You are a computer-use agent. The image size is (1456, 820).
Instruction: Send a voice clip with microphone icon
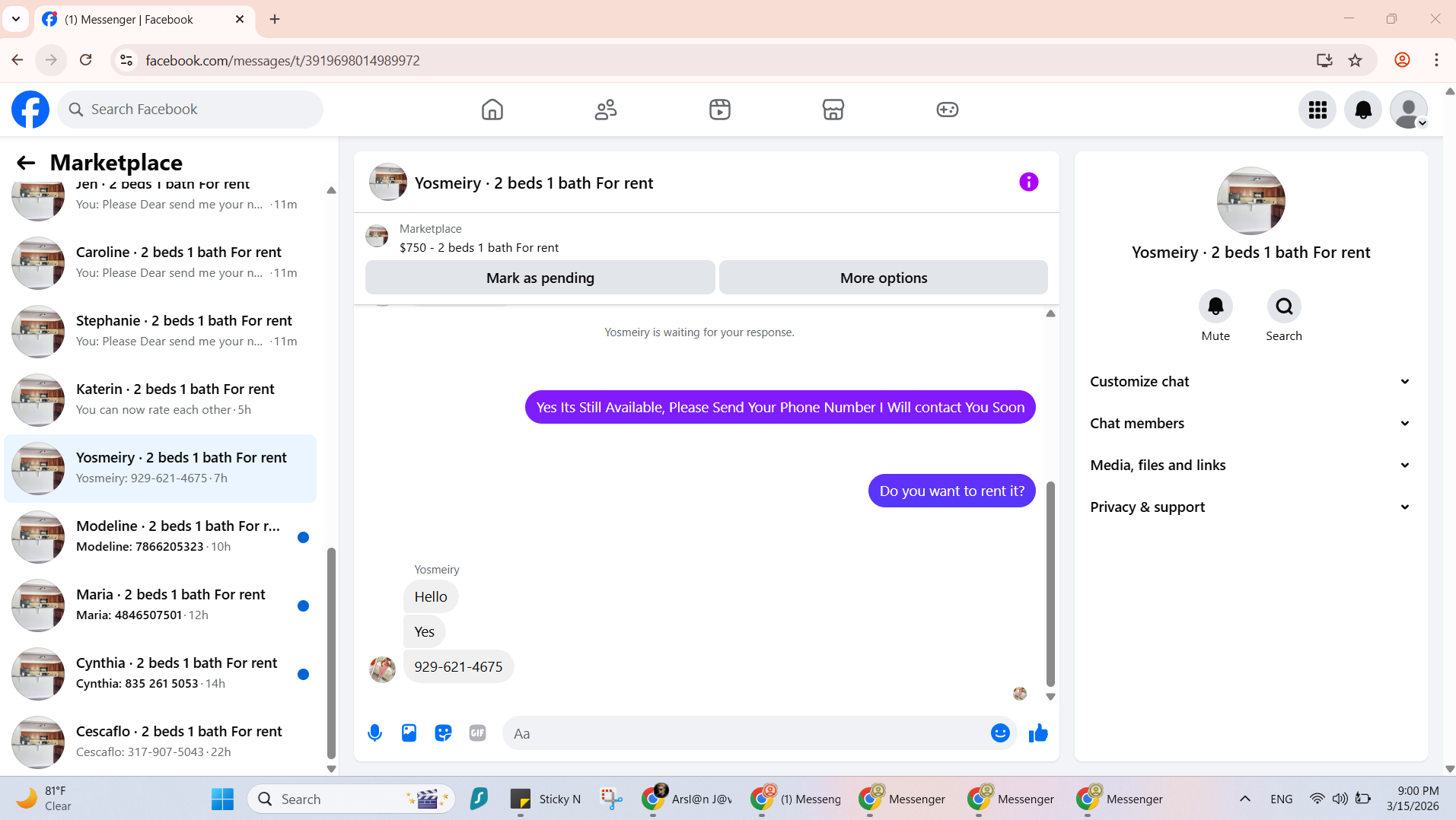(x=374, y=733)
